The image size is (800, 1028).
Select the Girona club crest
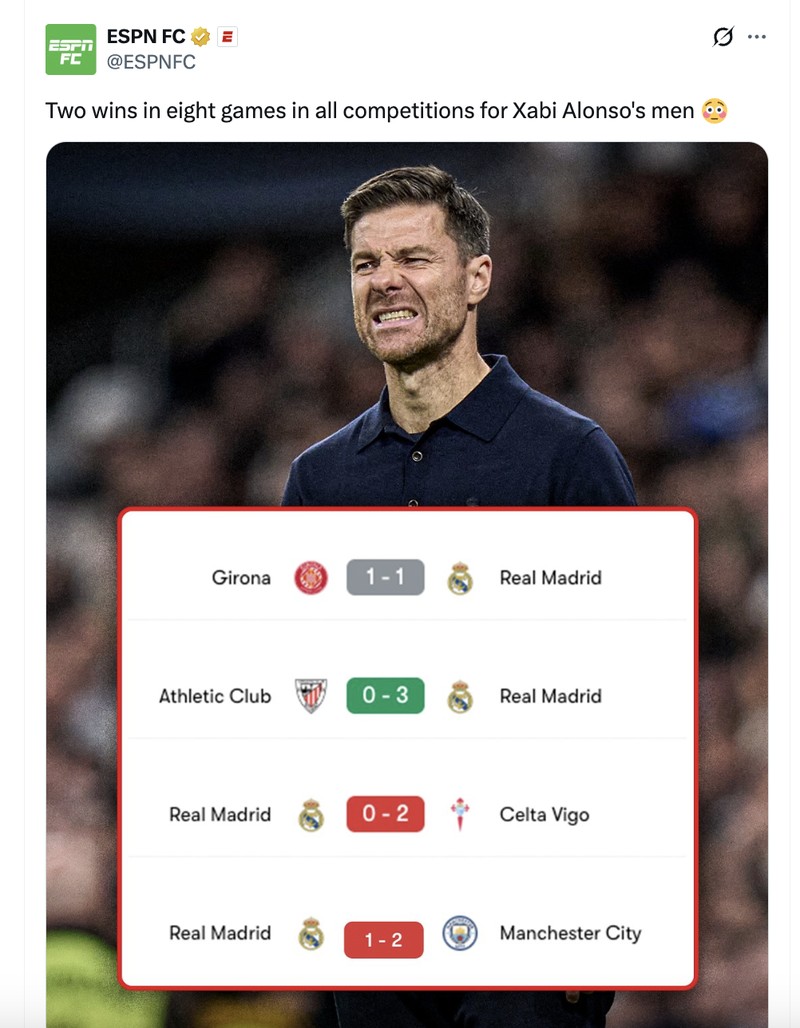[x=310, y=577]
